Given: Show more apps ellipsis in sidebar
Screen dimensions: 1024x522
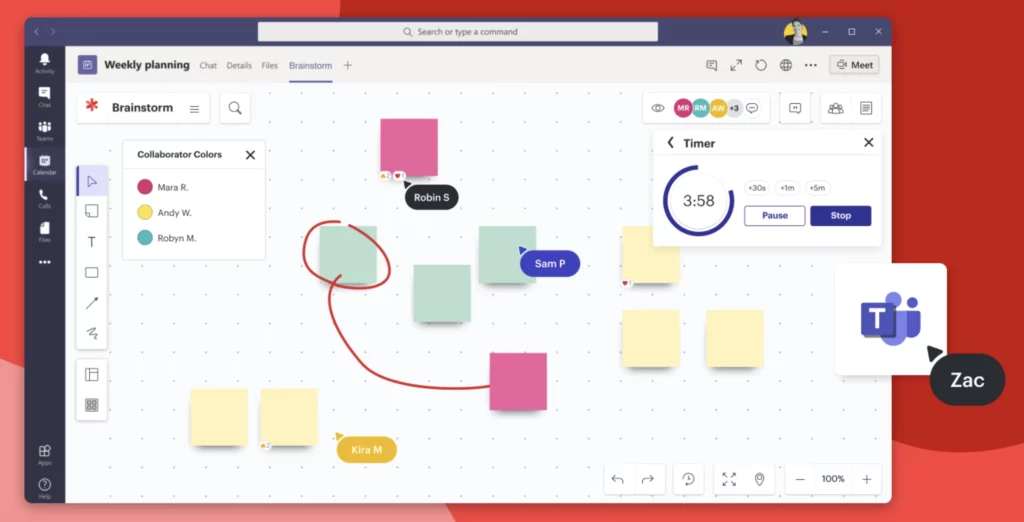Looking at the screenshot, I should pos(44,262).
